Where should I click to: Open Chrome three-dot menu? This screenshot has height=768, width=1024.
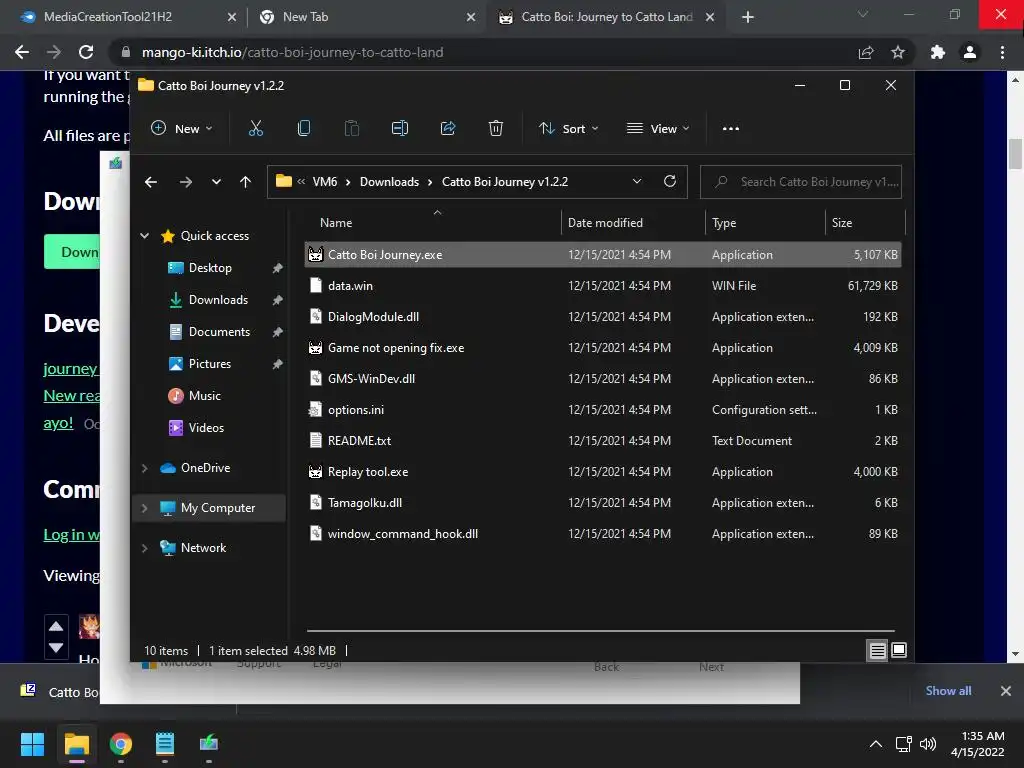coord(1002,52)
